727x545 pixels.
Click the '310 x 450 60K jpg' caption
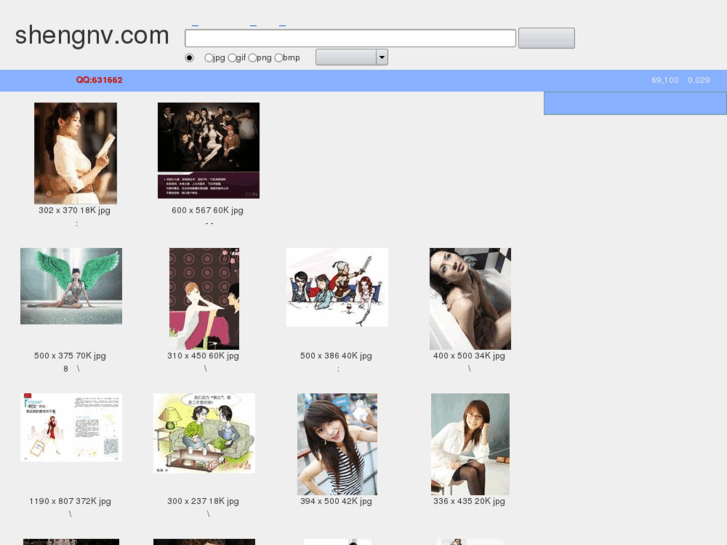[203, 356]
